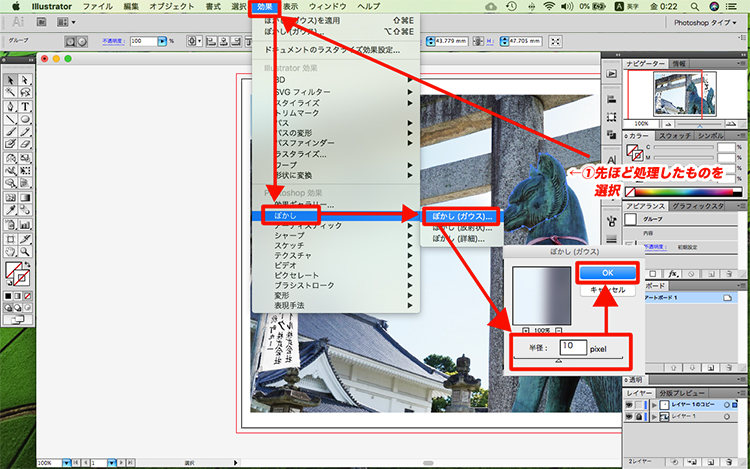
Task: Toggle visibility of レイヤー 1 layer
Action: pos(628,415)
